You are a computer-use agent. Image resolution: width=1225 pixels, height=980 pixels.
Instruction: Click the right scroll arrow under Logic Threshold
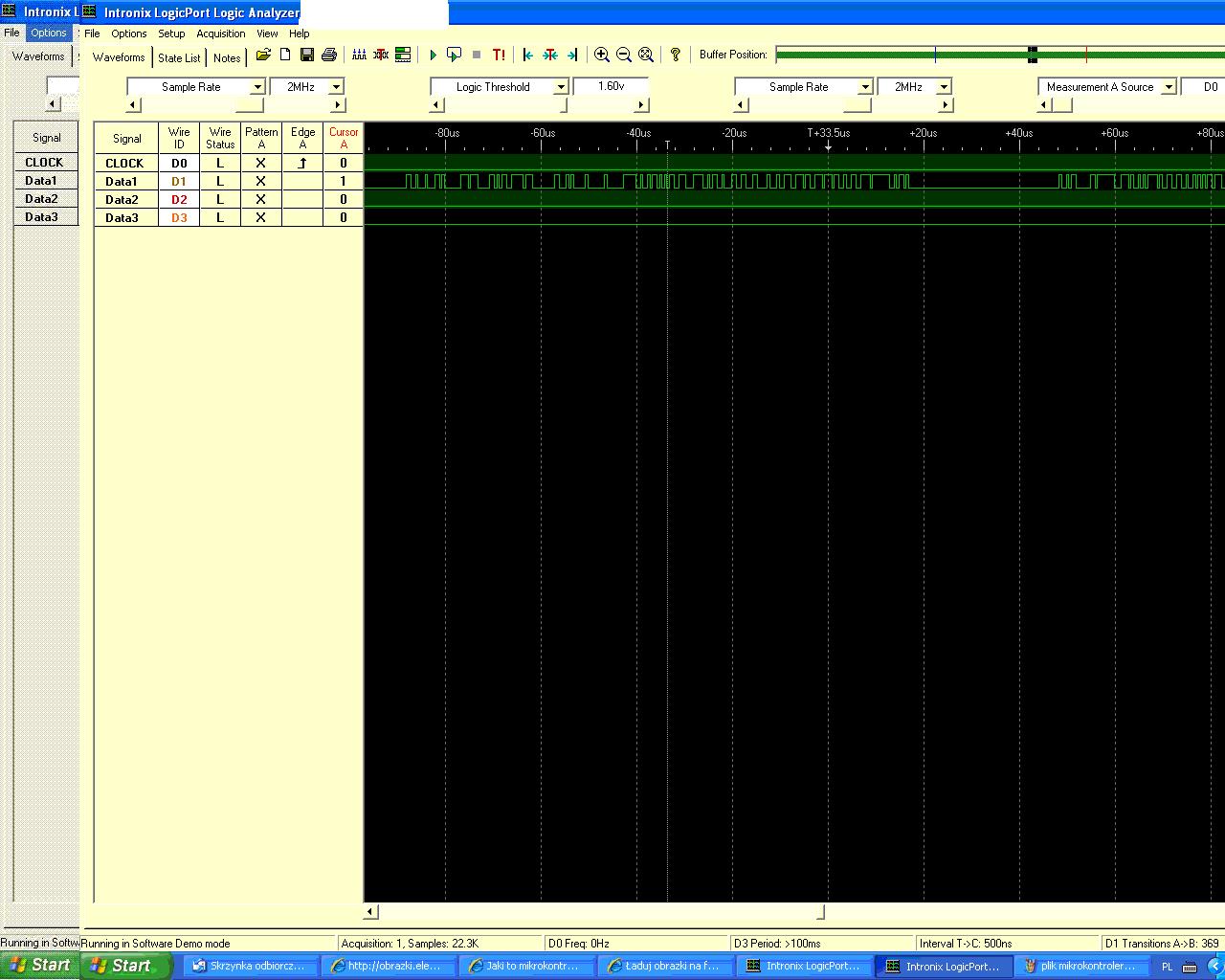tap(641, 105)
